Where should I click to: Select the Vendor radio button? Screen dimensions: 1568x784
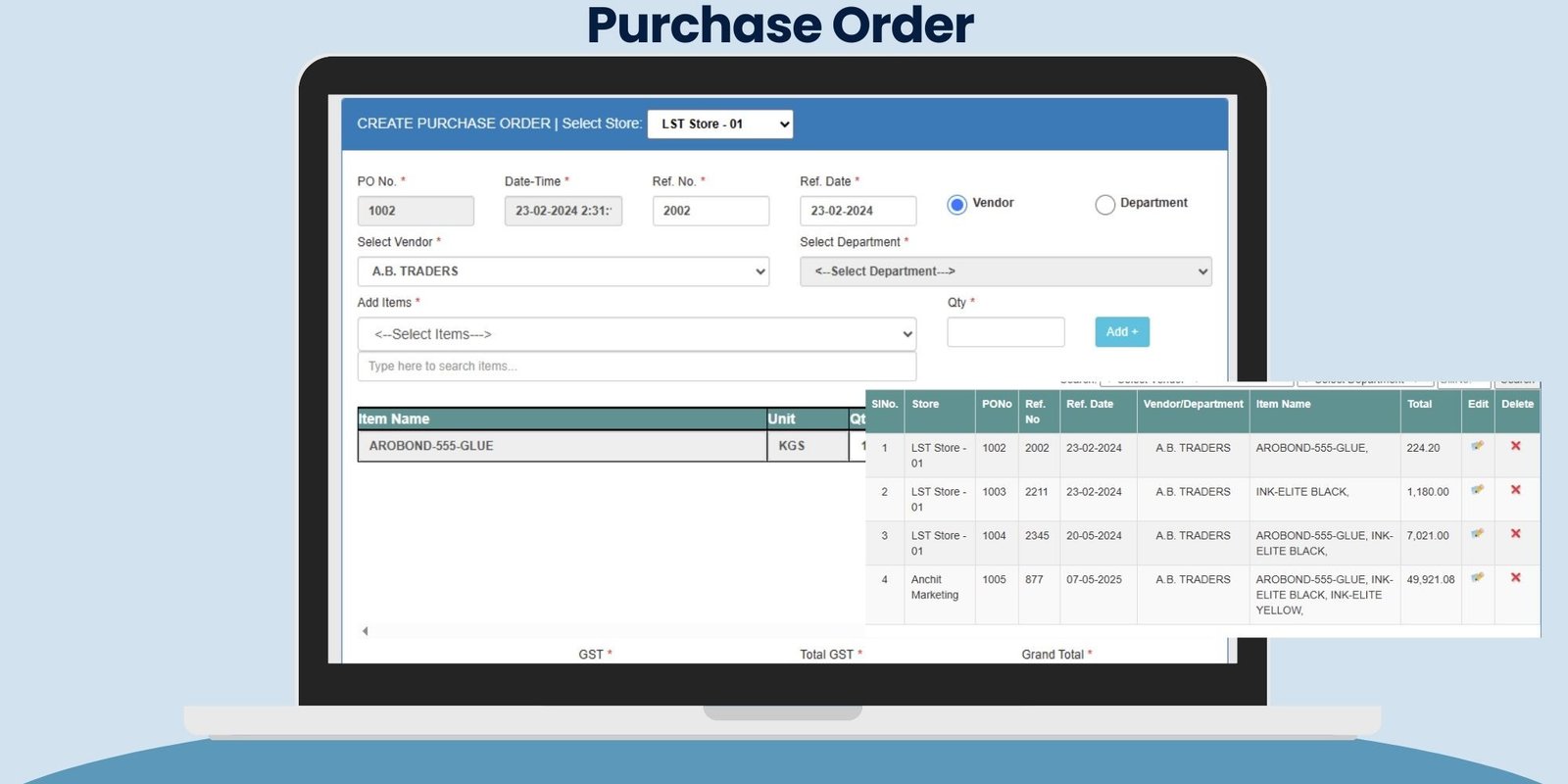(x=956, y=204)
